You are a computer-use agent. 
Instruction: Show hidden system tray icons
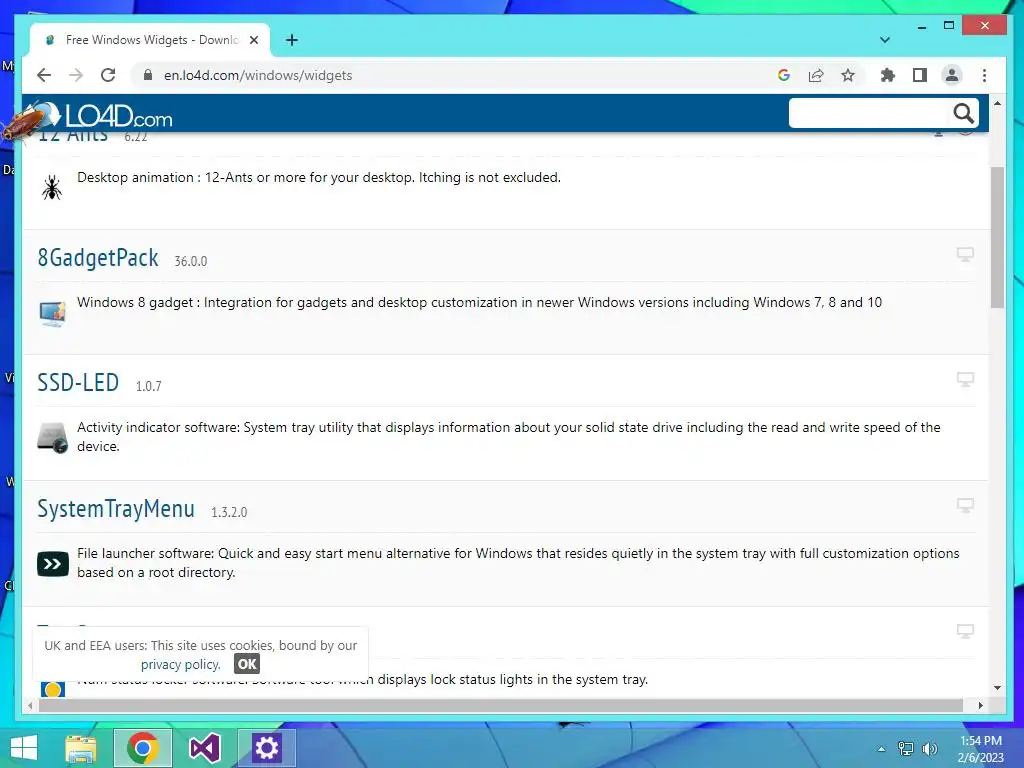coord(882,749)
